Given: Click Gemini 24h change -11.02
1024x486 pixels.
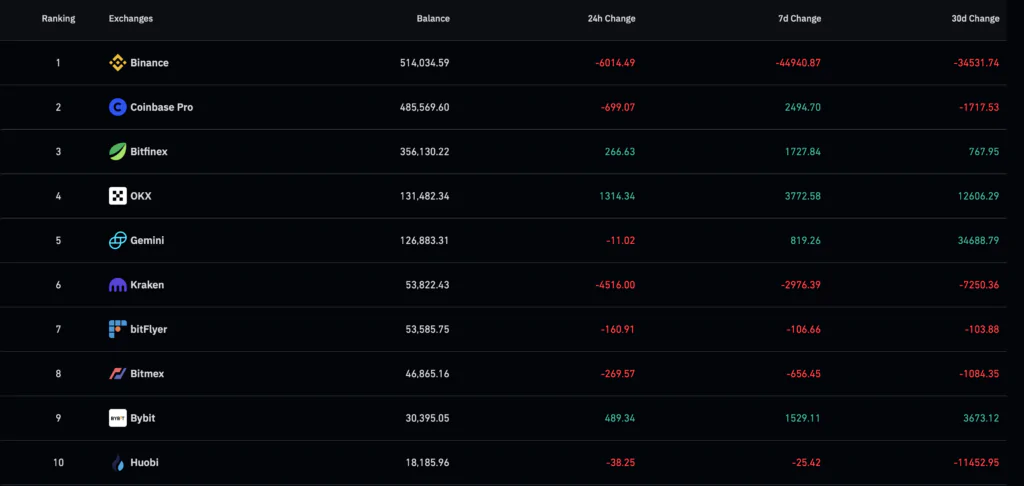Looking at the screenshot, I should (x=620, y=240).
